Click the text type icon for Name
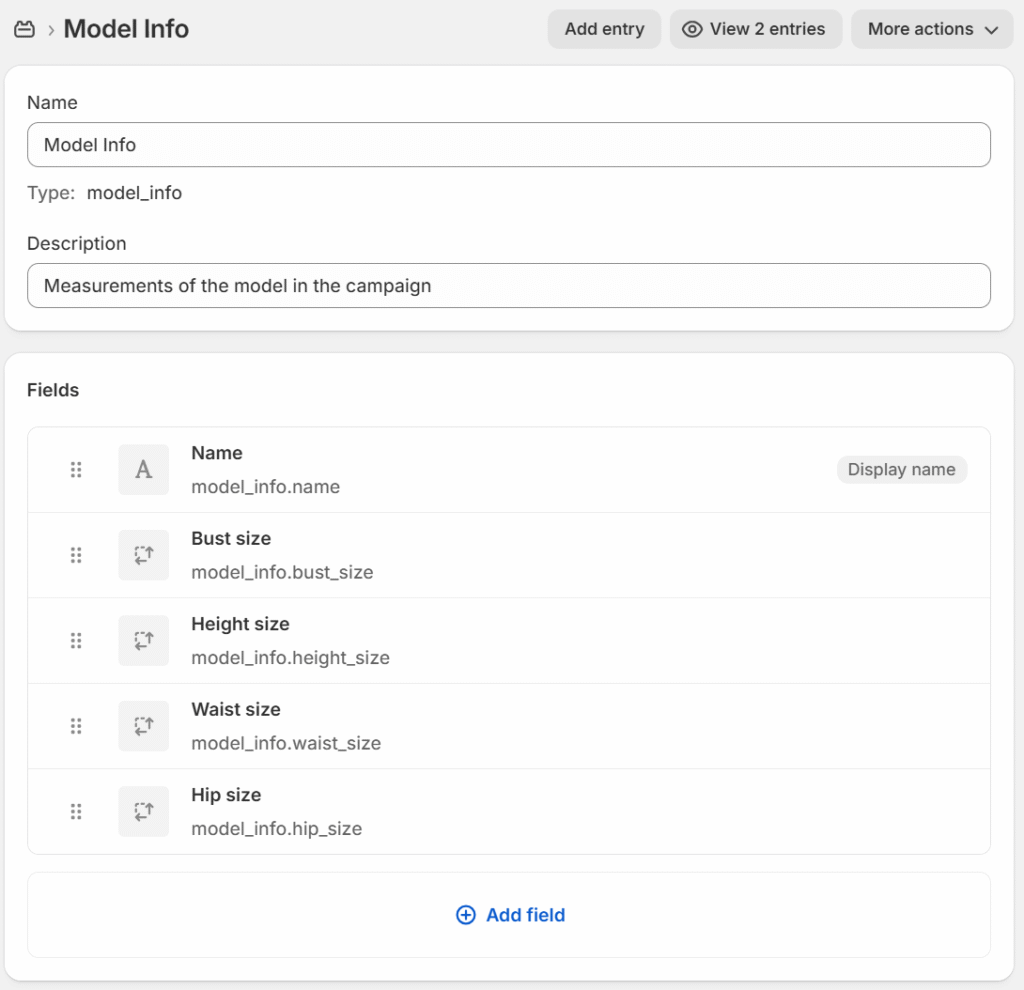Screen dimensions: 1024x990 coord(144,470)
